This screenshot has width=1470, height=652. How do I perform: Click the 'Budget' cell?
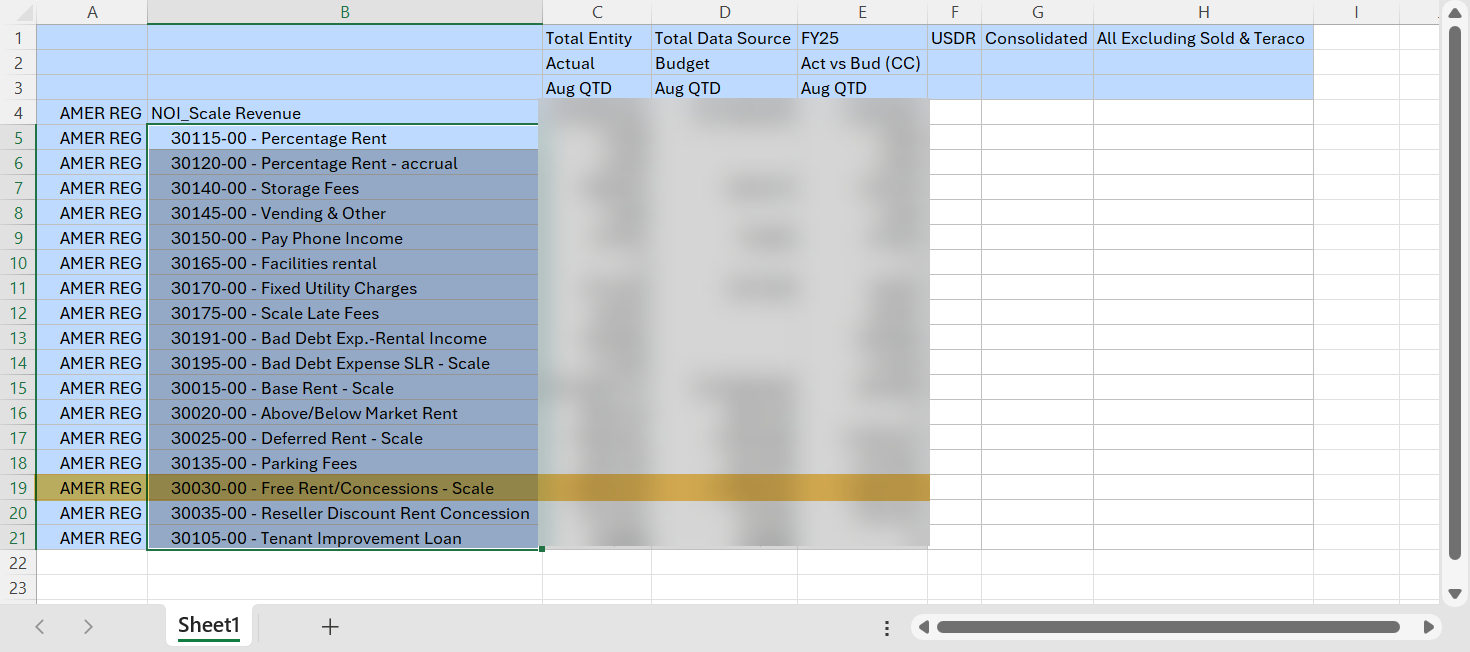click(x=724, y=63)
